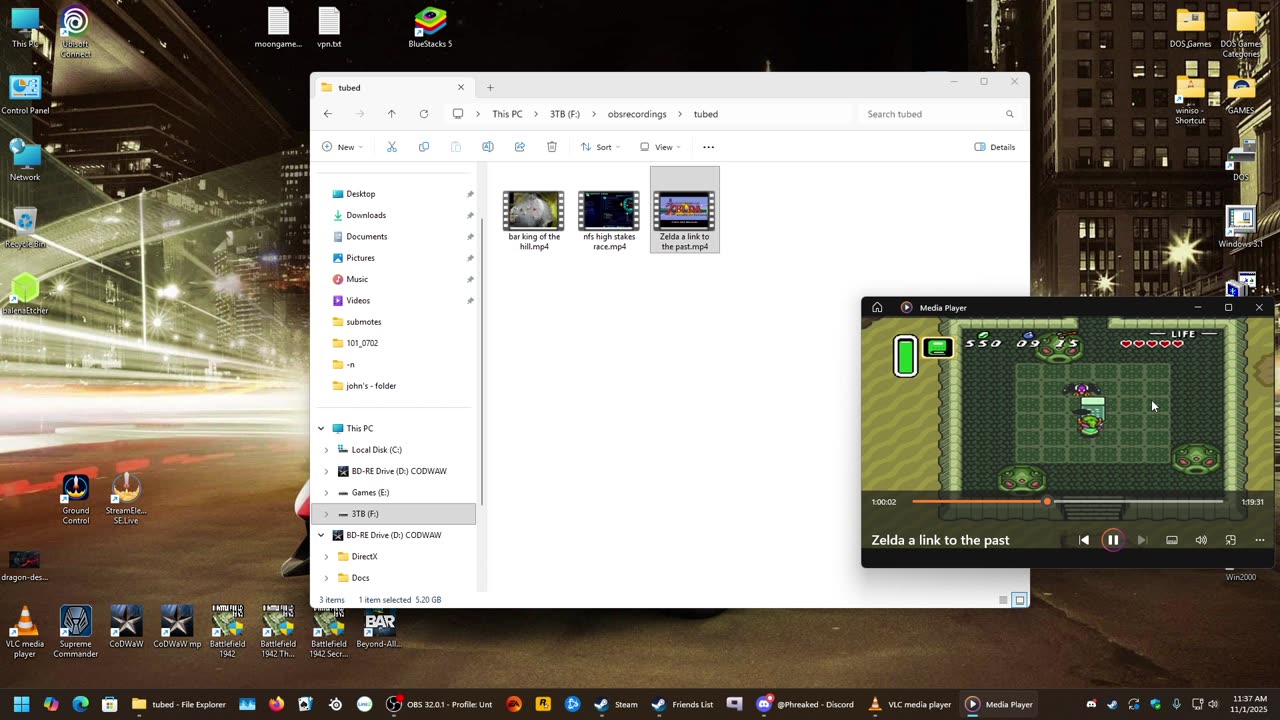Open Videos in the sidebar

pyautogui.click(x=358, y=301)
